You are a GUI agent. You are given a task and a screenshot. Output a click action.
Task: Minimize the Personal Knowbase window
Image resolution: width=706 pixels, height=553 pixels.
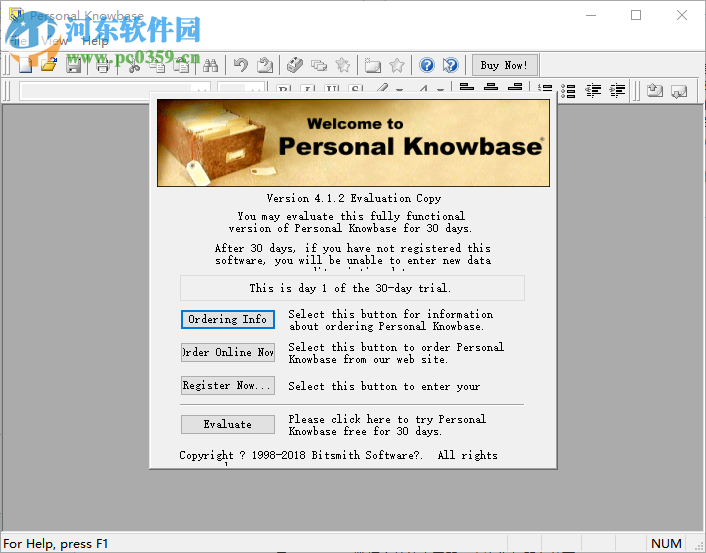tap(591, 15)
